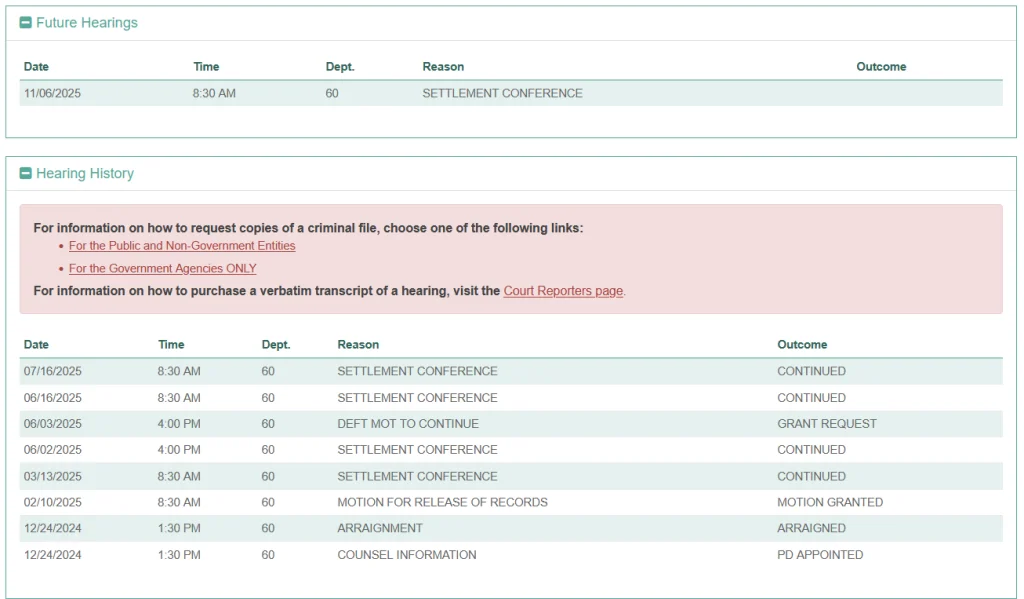Collapse the Hearing History section minus icon
The image size is (1024, 599).
[x=26, y=174]
